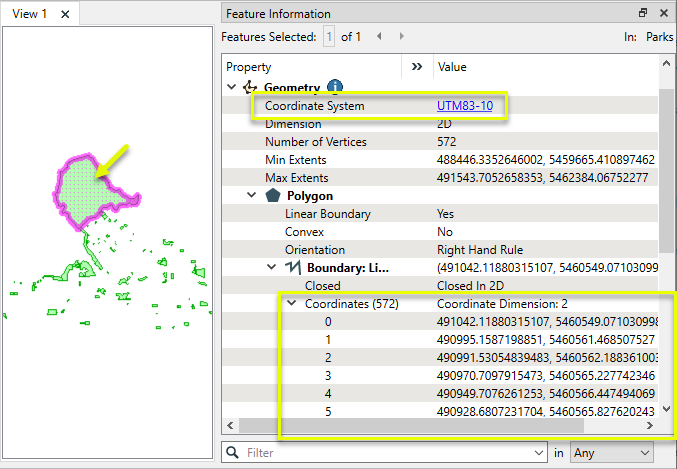Click the Geometry info icon
Screen dimensions: 677x469
tap(336, 88)
